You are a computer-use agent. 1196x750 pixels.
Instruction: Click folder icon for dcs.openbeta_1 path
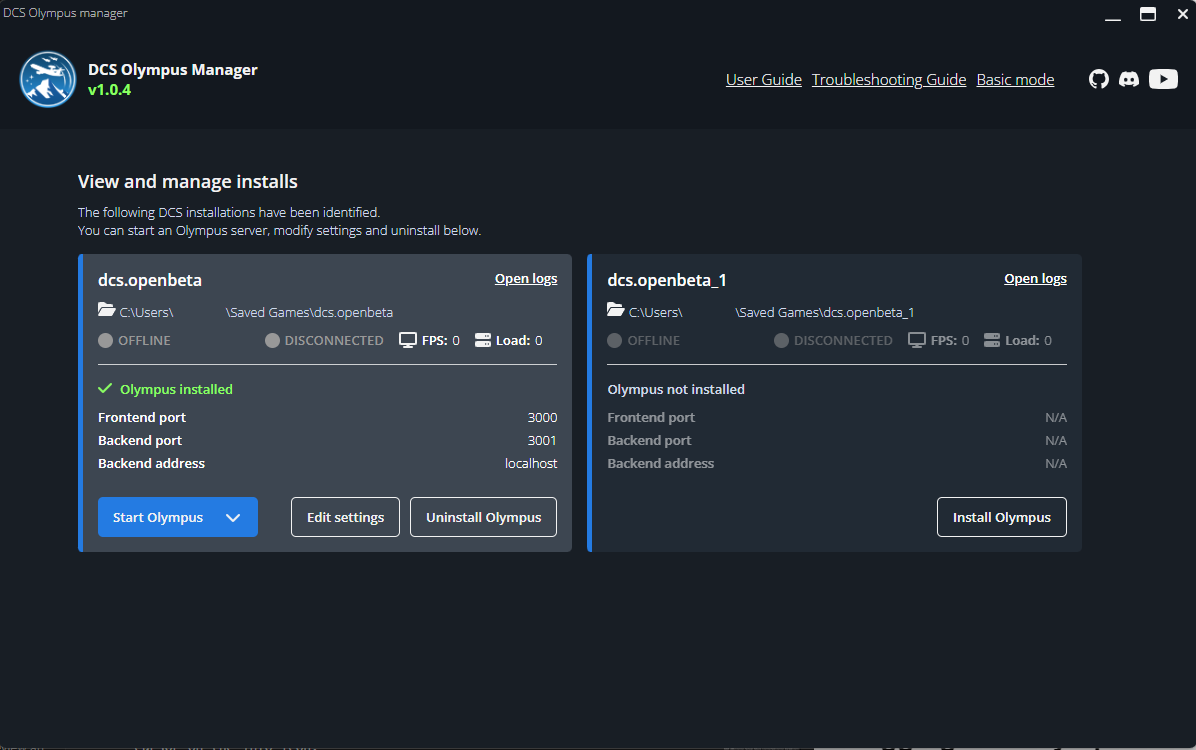click(616, 311)
